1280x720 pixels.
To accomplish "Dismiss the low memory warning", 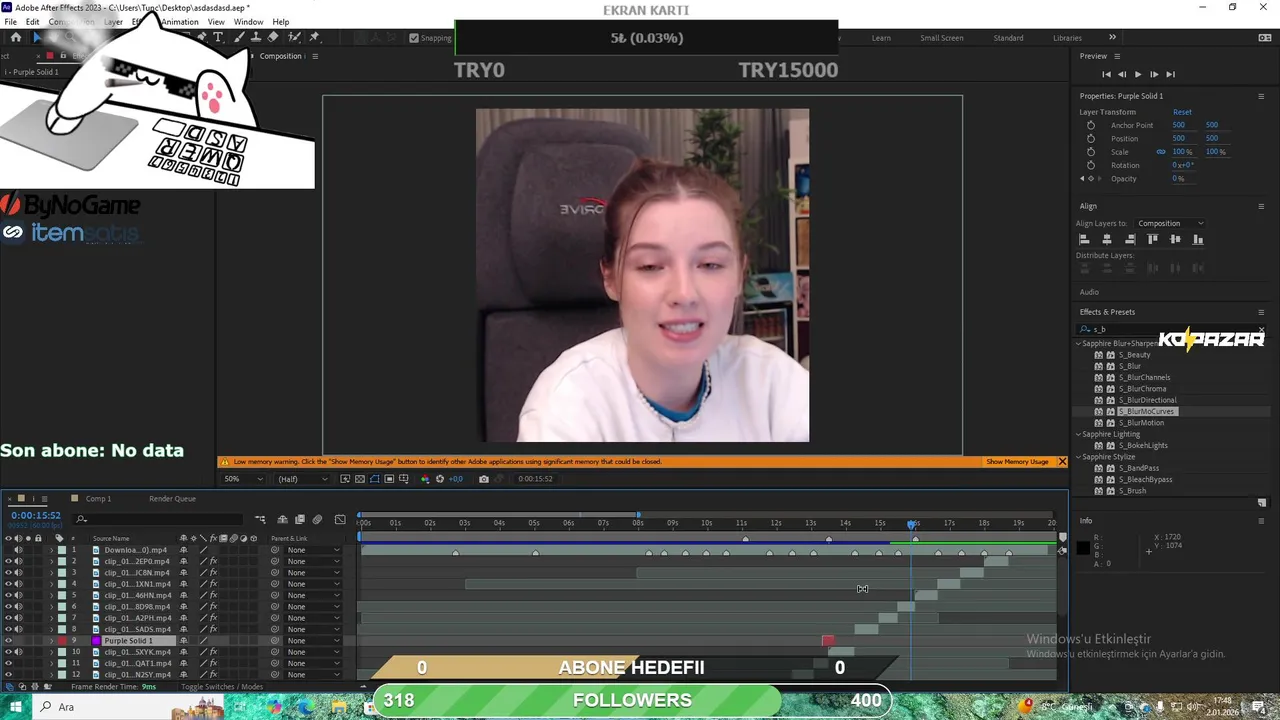I will coord(1062,462).
